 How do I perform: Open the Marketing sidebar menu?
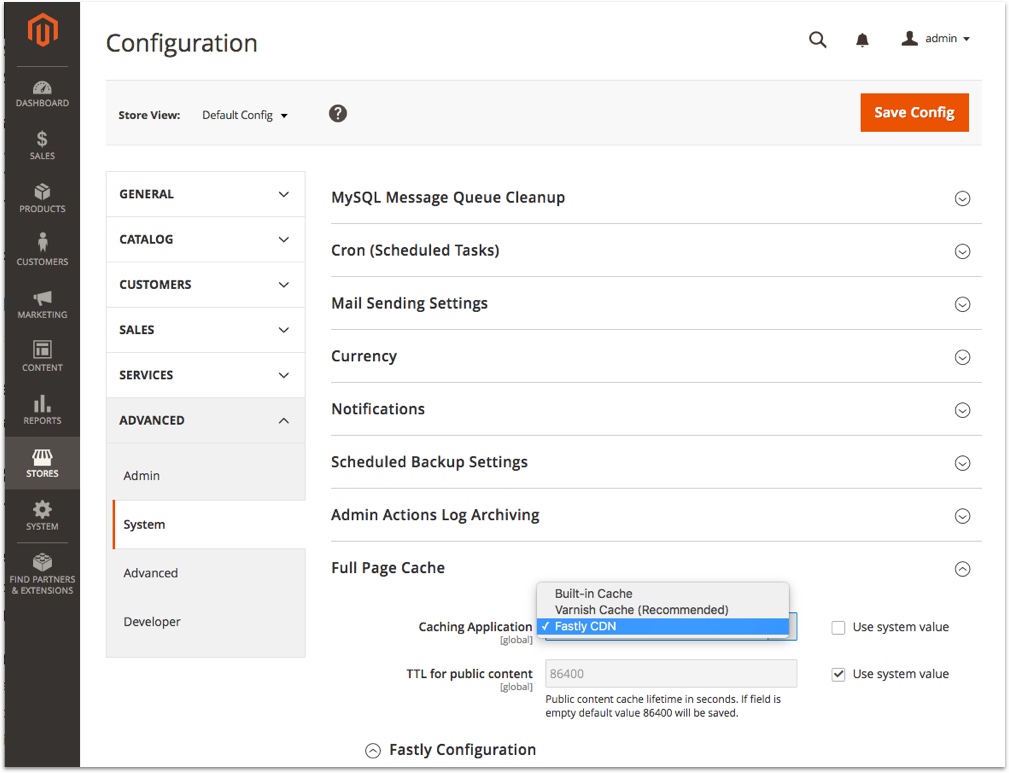(x=42, y=304)
